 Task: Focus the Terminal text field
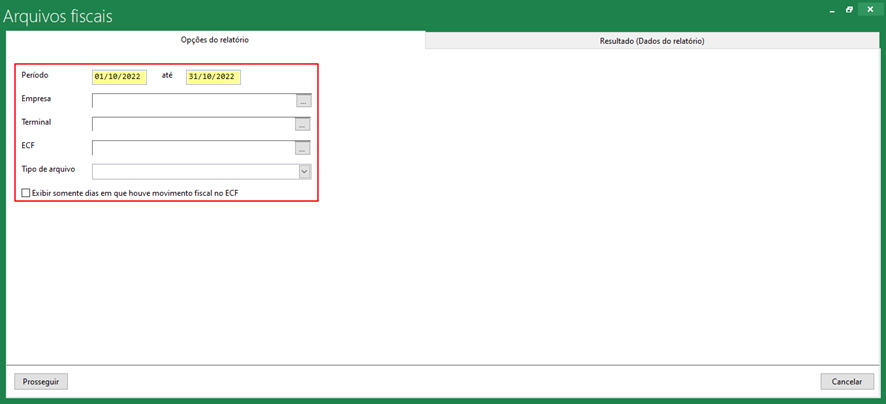[193, 125]
